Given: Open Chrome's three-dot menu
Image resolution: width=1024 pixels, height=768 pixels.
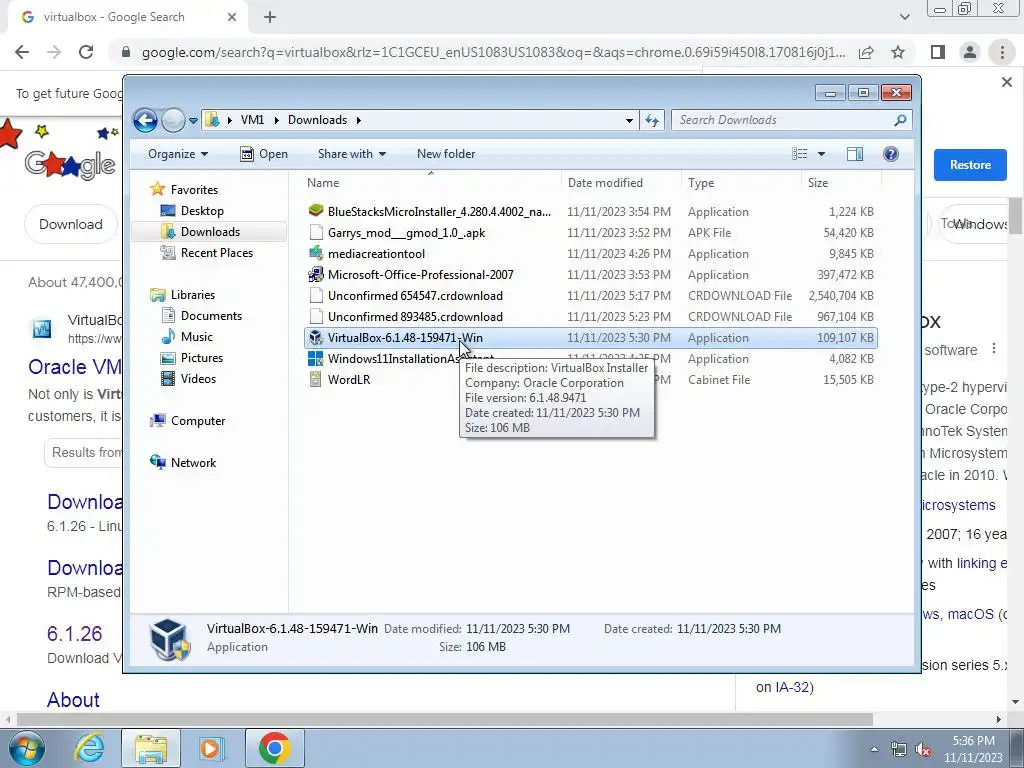Looking at the screenshot, I should (x=1002, y=52).
